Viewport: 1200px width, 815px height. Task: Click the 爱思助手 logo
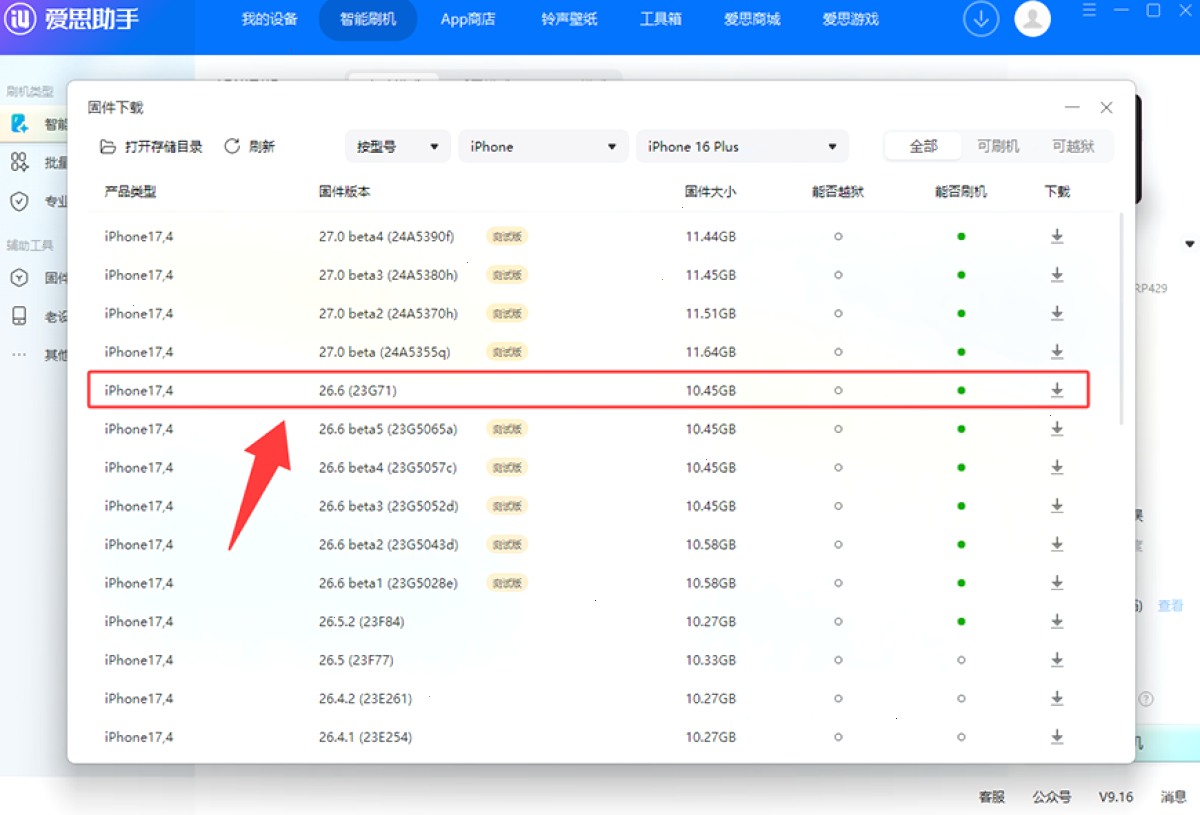pos(72,19)
